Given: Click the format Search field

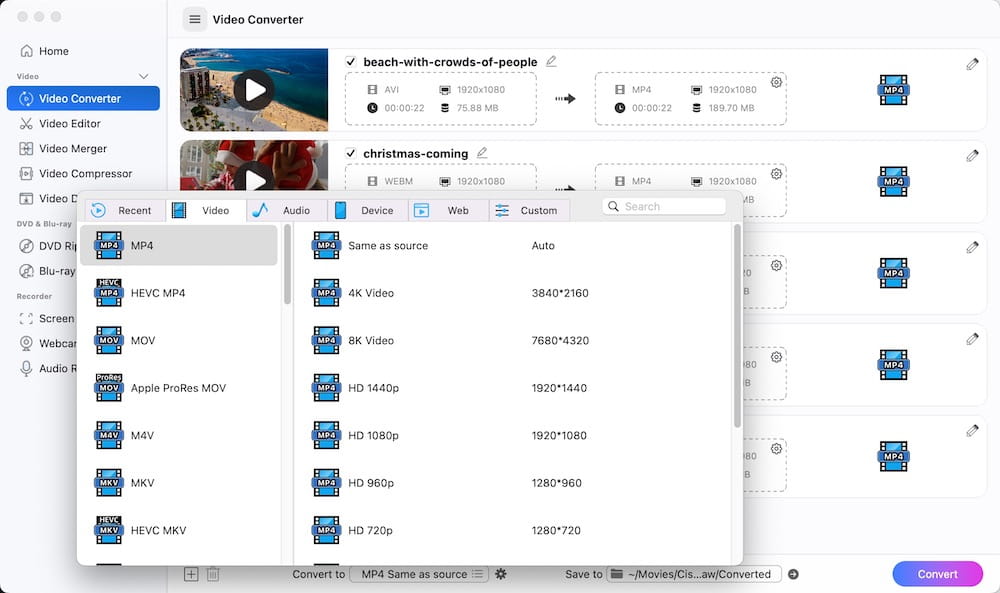Looking at the screenshot, I should point(664,207).
